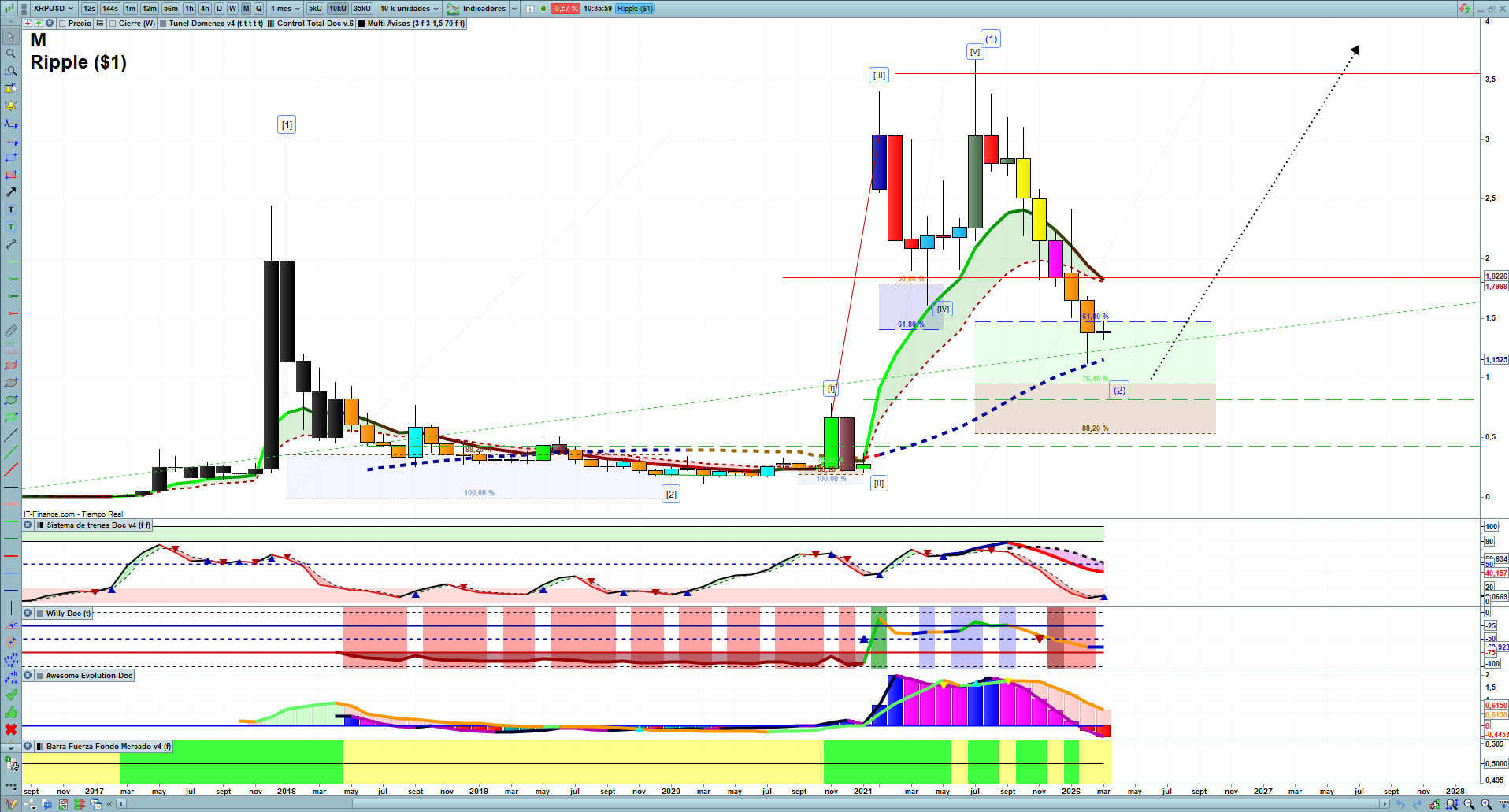Screen dimensions: 1509x812
Task: Open the 10 k unidades dropdown
Action: tap(410, 9)
